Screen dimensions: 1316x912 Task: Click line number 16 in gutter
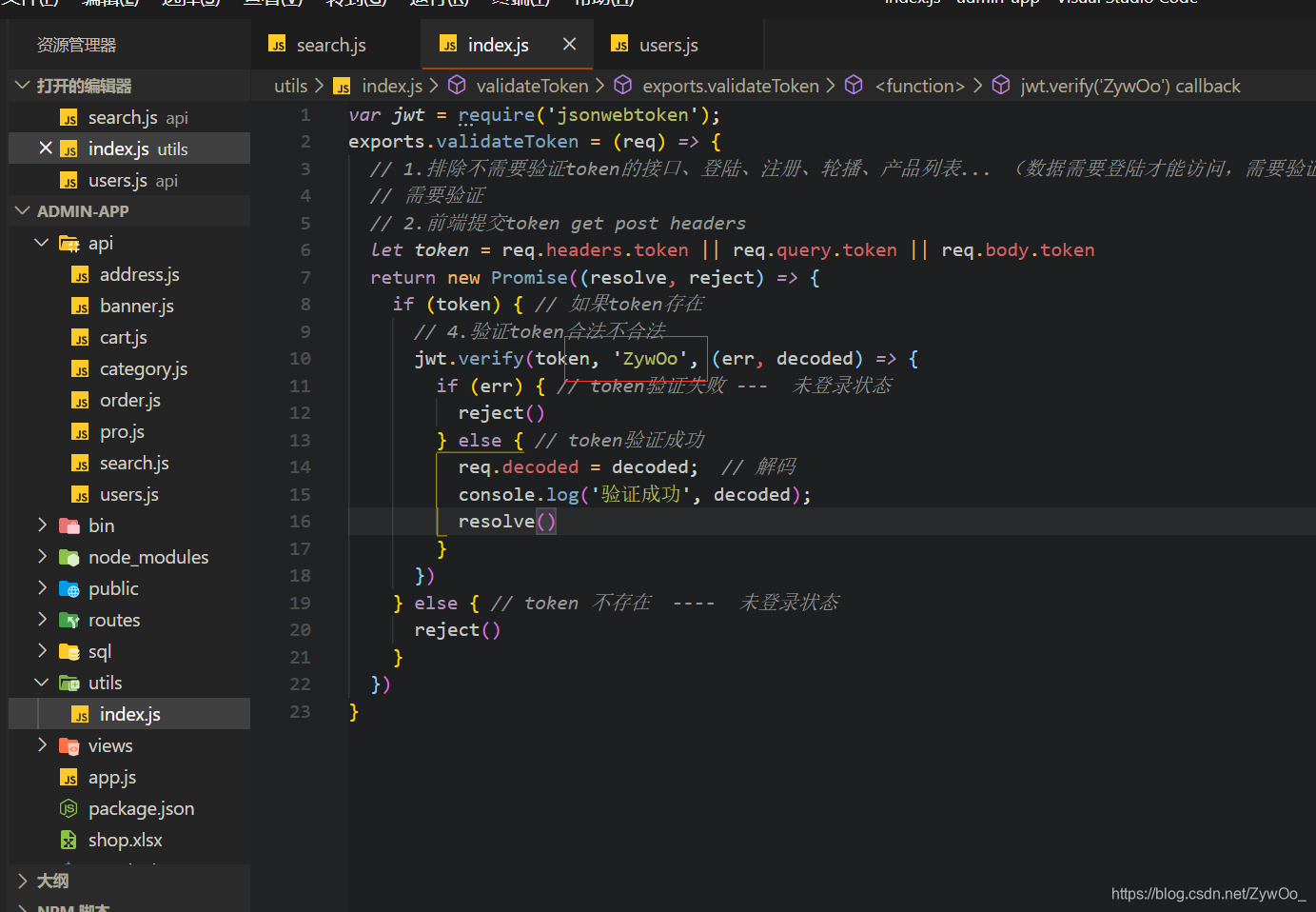pos(300,521)
